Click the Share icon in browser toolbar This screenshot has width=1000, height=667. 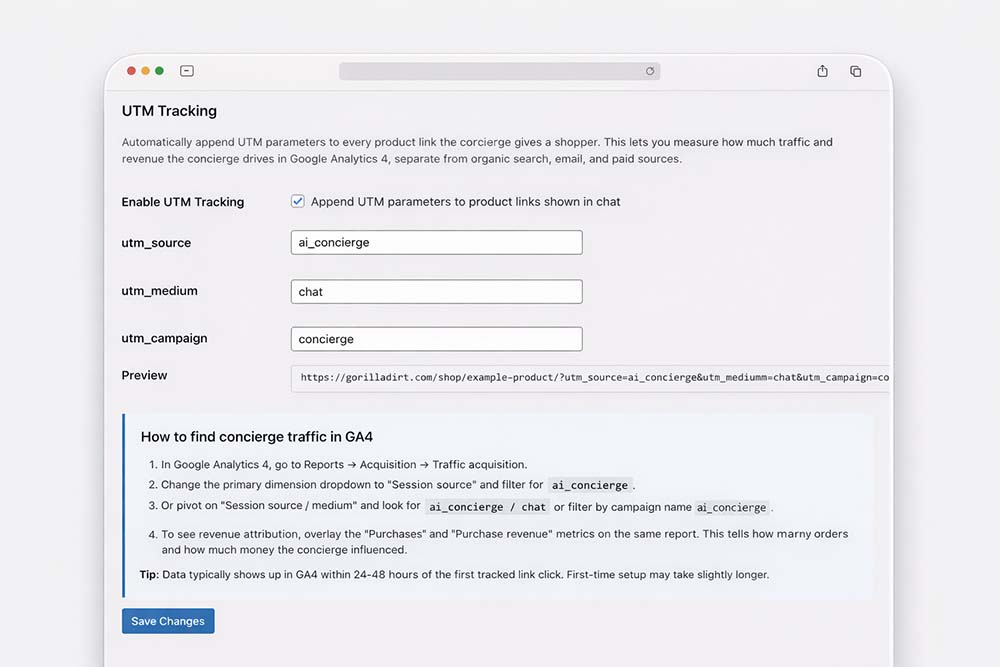(x=822, y=71)
